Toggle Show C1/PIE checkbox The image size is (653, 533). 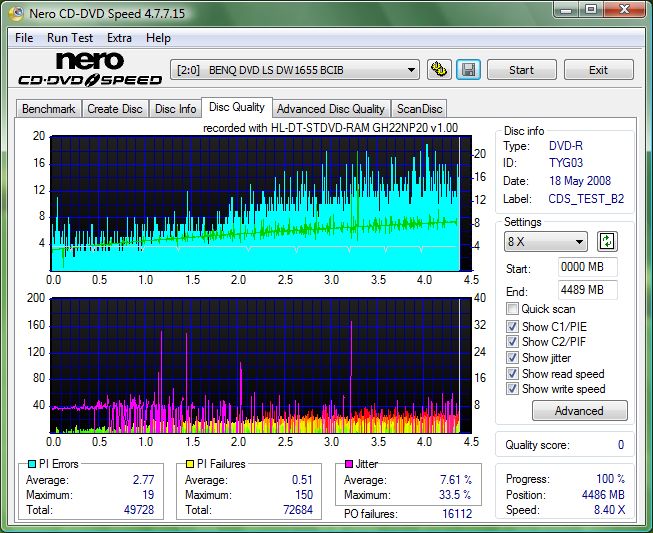click(512, 326)
